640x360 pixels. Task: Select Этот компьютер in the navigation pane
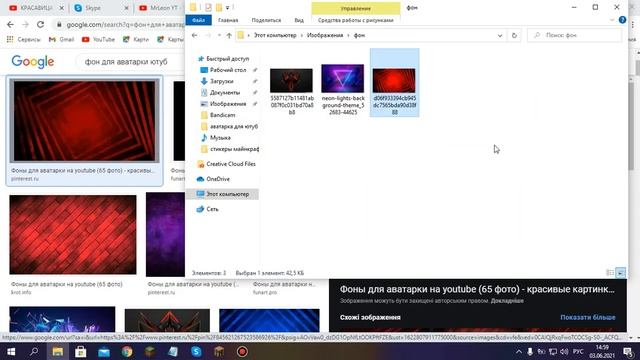pos(227,194)
